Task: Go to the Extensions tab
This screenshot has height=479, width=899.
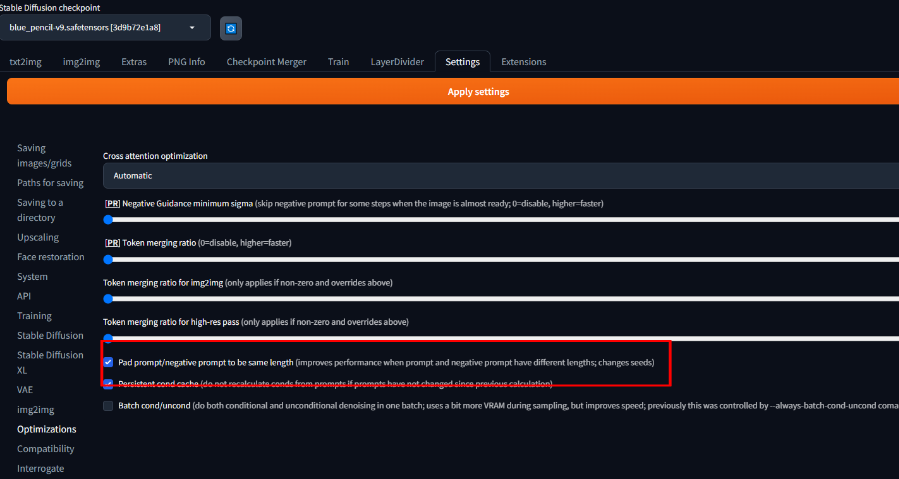Action: 523,62
